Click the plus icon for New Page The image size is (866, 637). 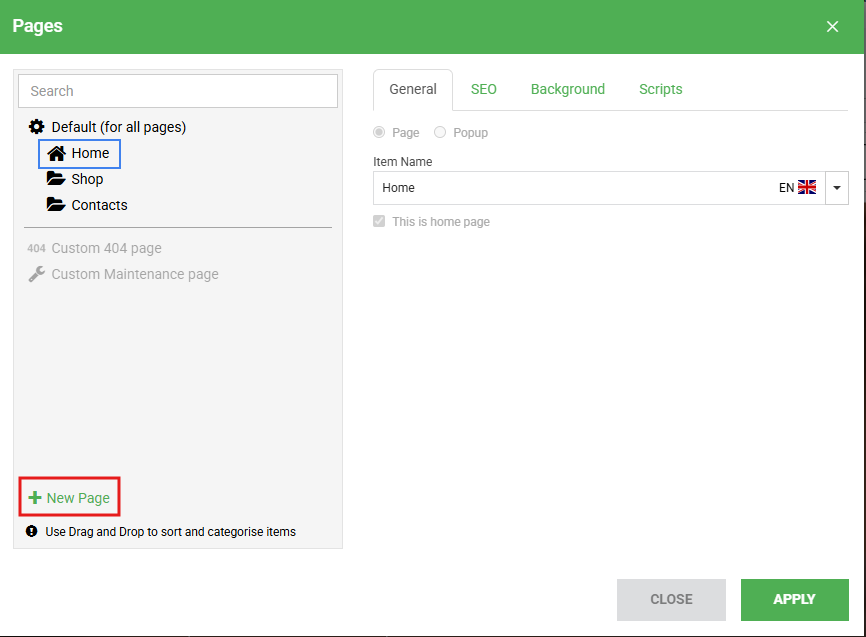(x=35, y=498)
